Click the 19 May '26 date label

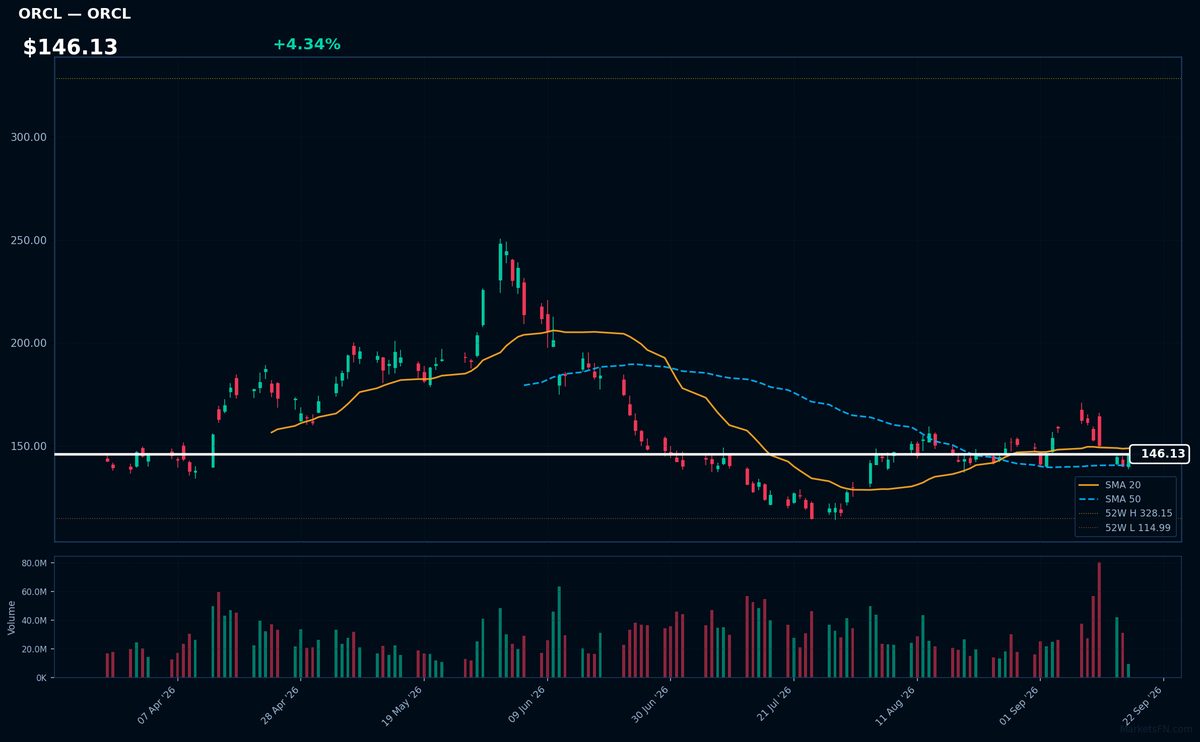403,705
